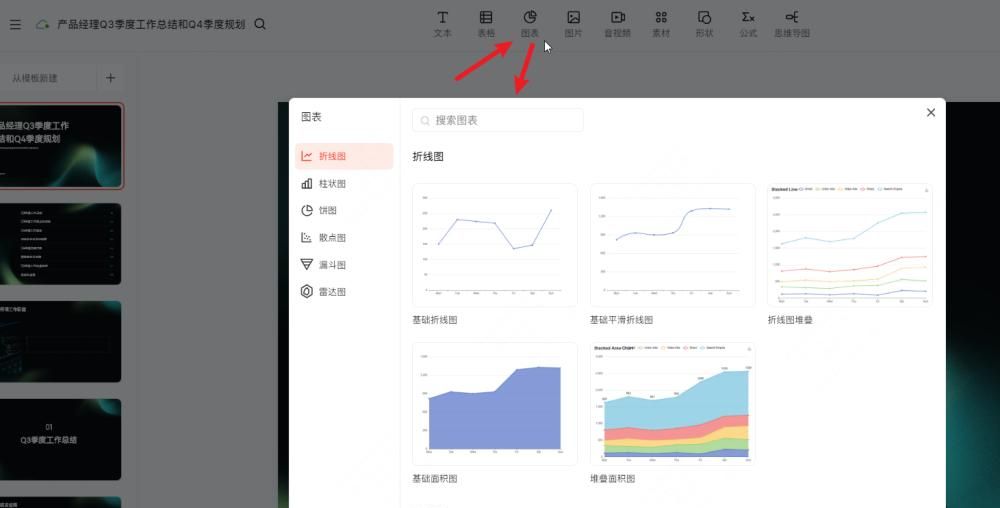
Task: Select the third slide thumbnail
Action: point(60,342)
